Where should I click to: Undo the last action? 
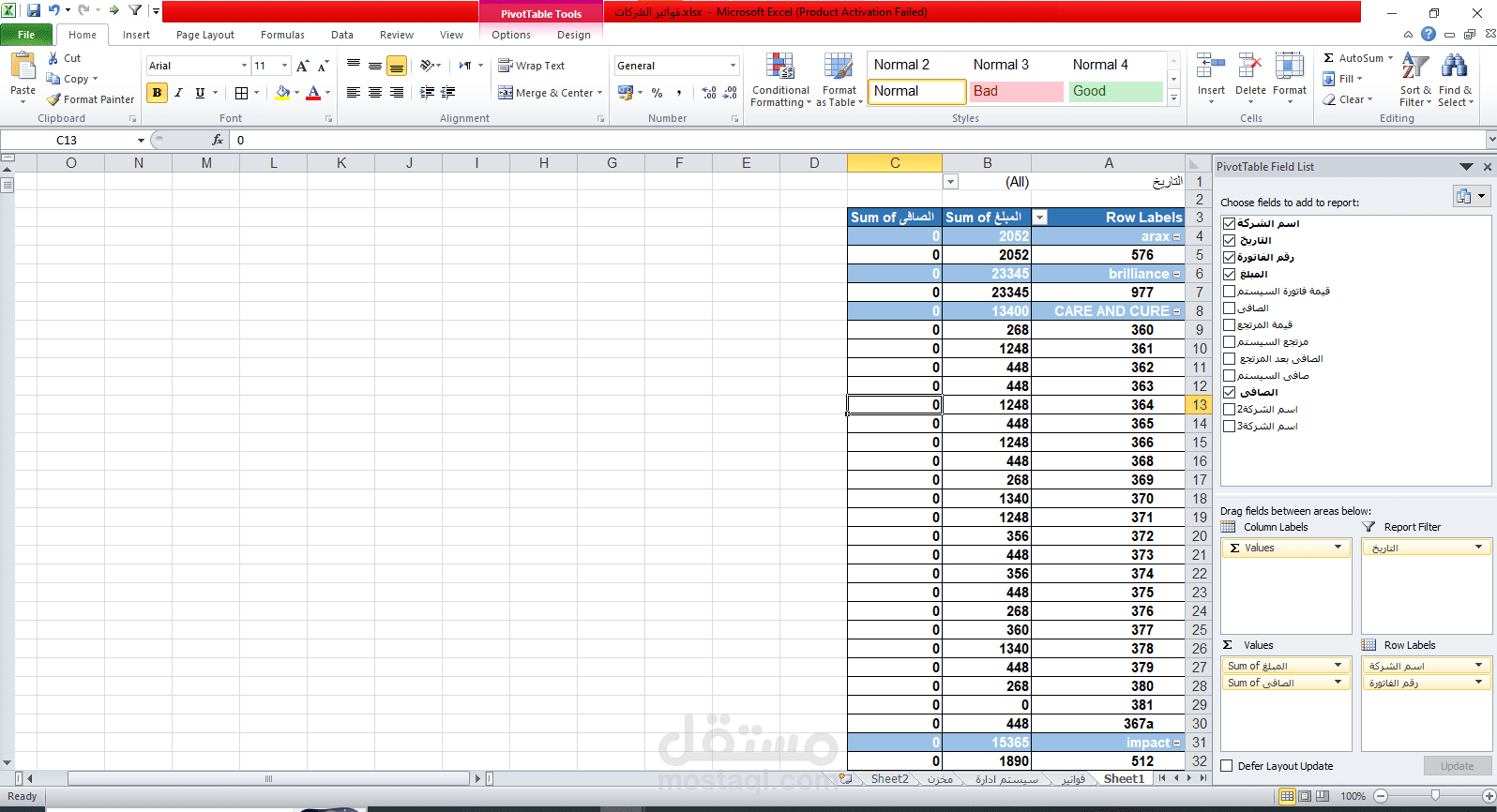(54, 11)
